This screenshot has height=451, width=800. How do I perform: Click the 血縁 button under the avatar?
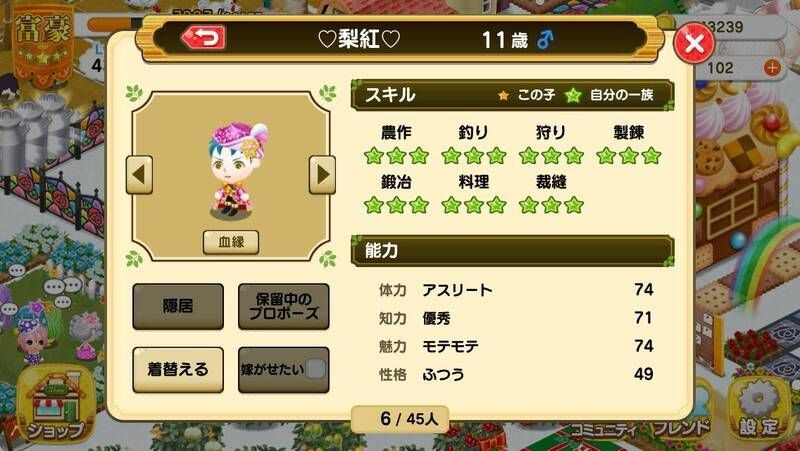point(231,242)
